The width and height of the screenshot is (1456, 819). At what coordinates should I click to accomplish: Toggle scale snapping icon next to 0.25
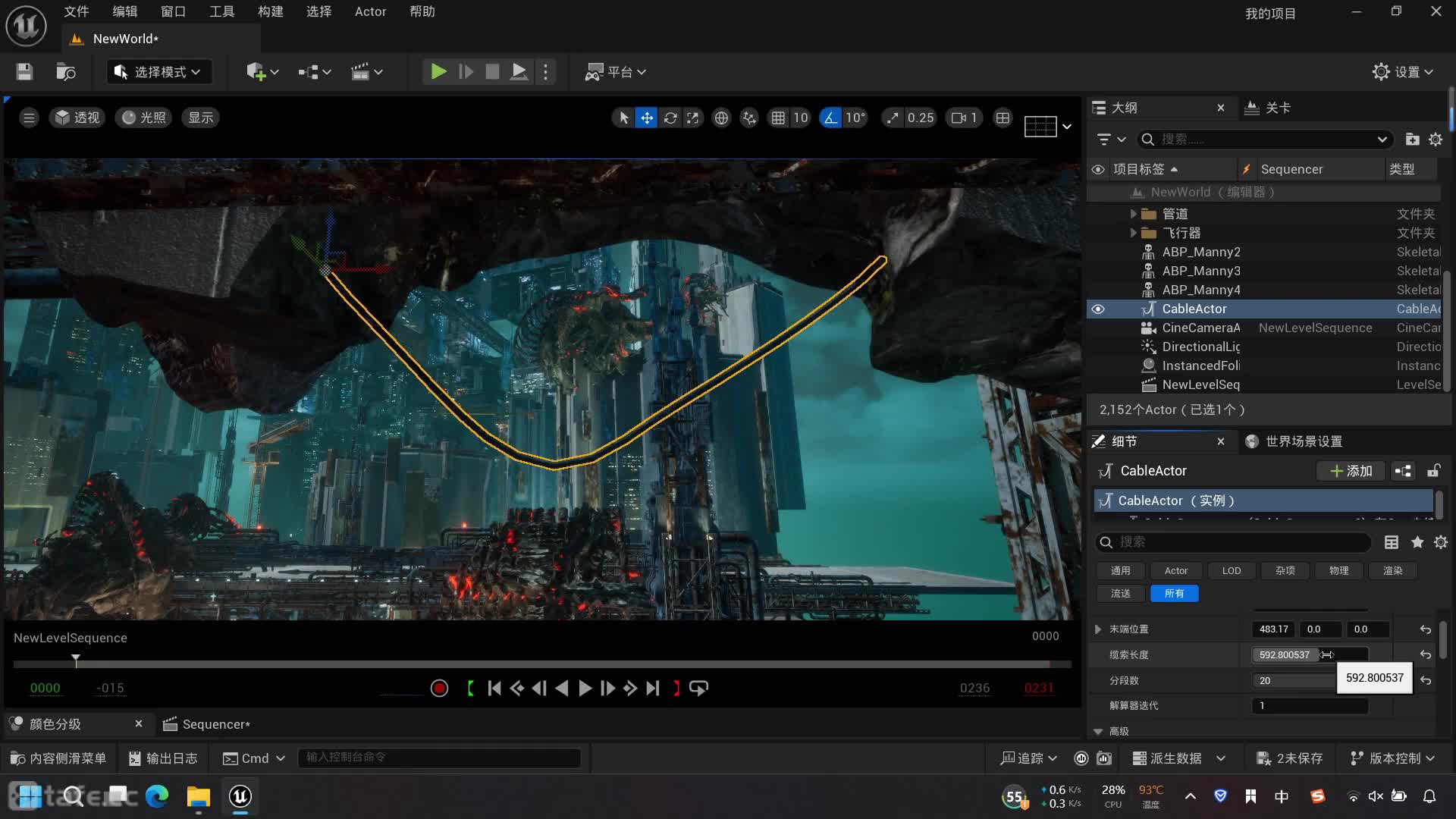[893, 118]
